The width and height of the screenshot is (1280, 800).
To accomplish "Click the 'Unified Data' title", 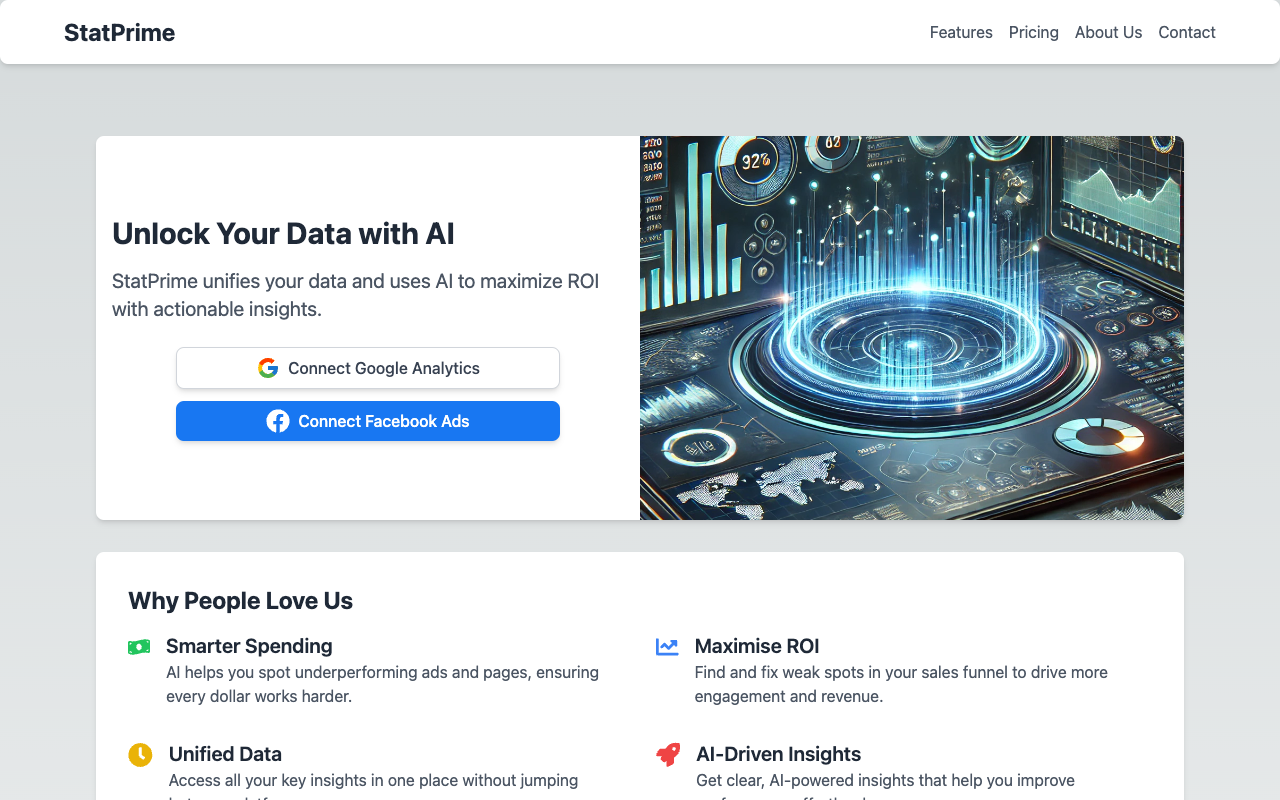I will tap(225, 754).
